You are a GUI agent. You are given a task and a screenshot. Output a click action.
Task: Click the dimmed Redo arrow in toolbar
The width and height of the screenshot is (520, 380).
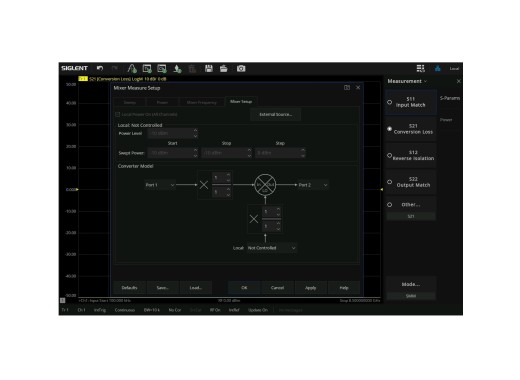tap(115, 68)
